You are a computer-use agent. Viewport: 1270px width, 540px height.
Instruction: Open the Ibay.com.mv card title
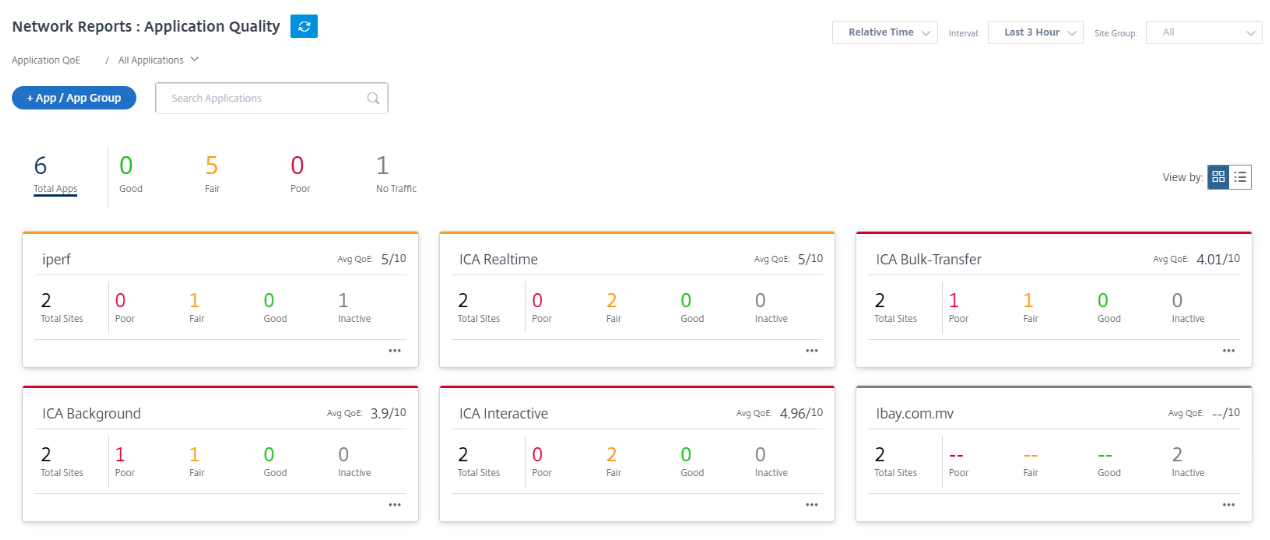pos(917,413)
